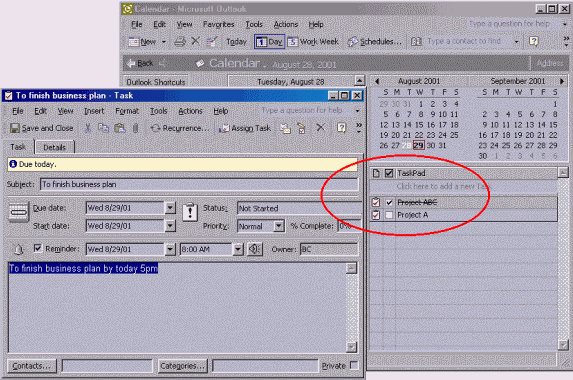This screenshot has width=573, height=380.
Task: Open the Priority dropdown list
Action: tap(278, 226)
